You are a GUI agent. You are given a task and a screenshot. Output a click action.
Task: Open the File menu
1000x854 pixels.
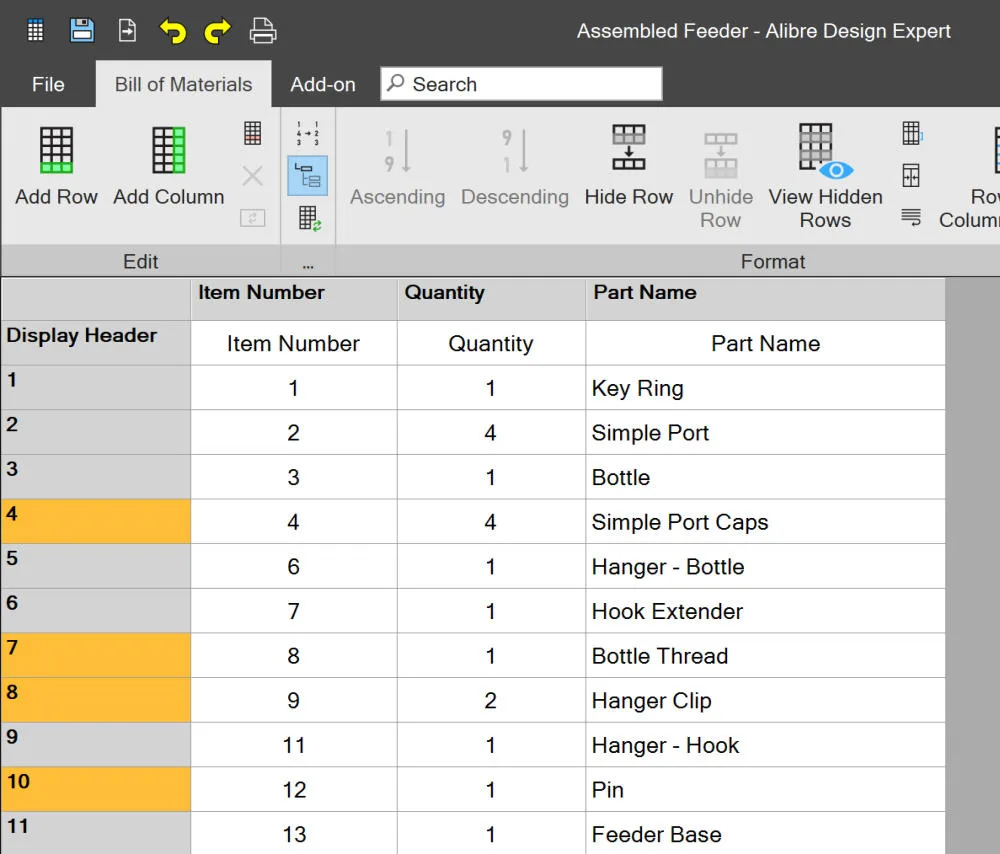[x=48, y=84]
